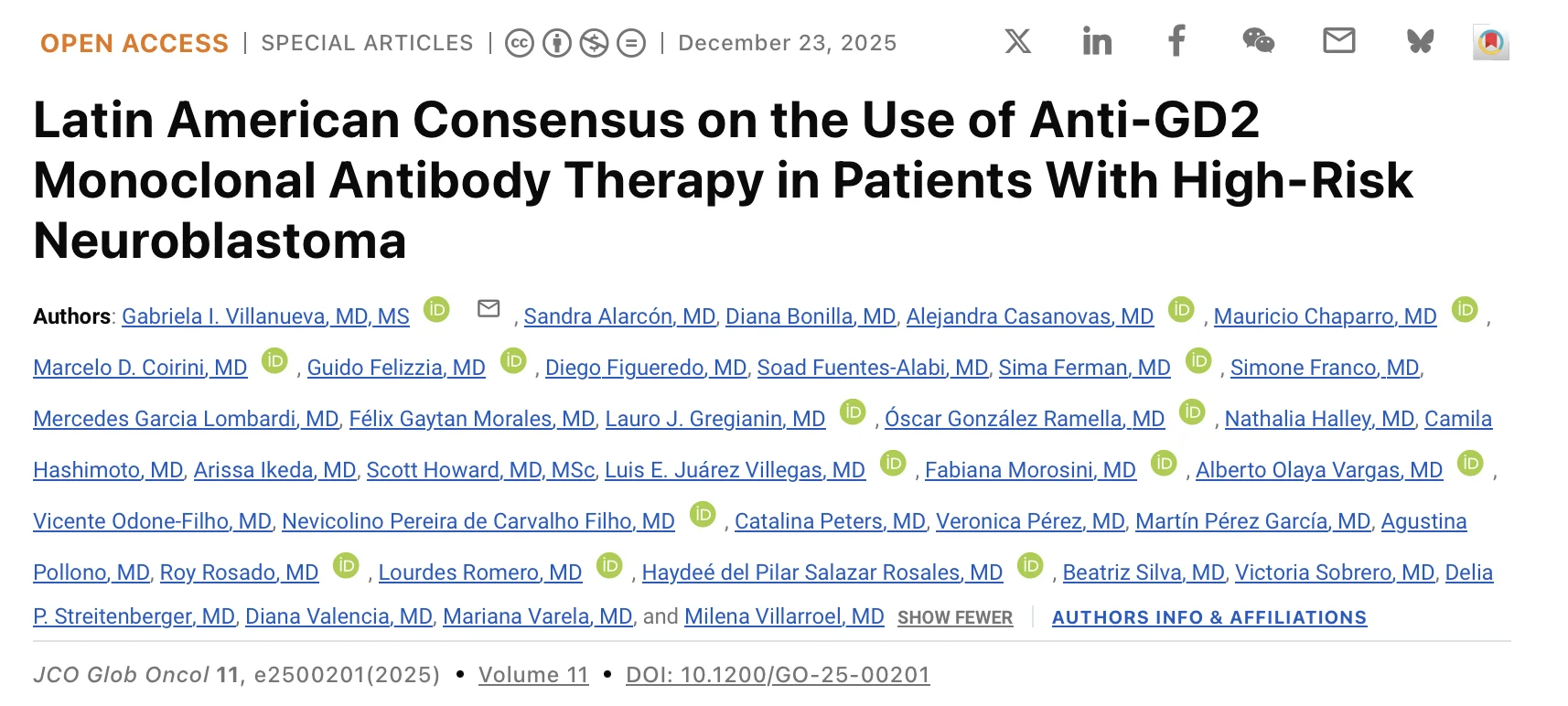Share the article on Bluesky
This screenshot has height=706, width=1568.
tap(1418, 40)
